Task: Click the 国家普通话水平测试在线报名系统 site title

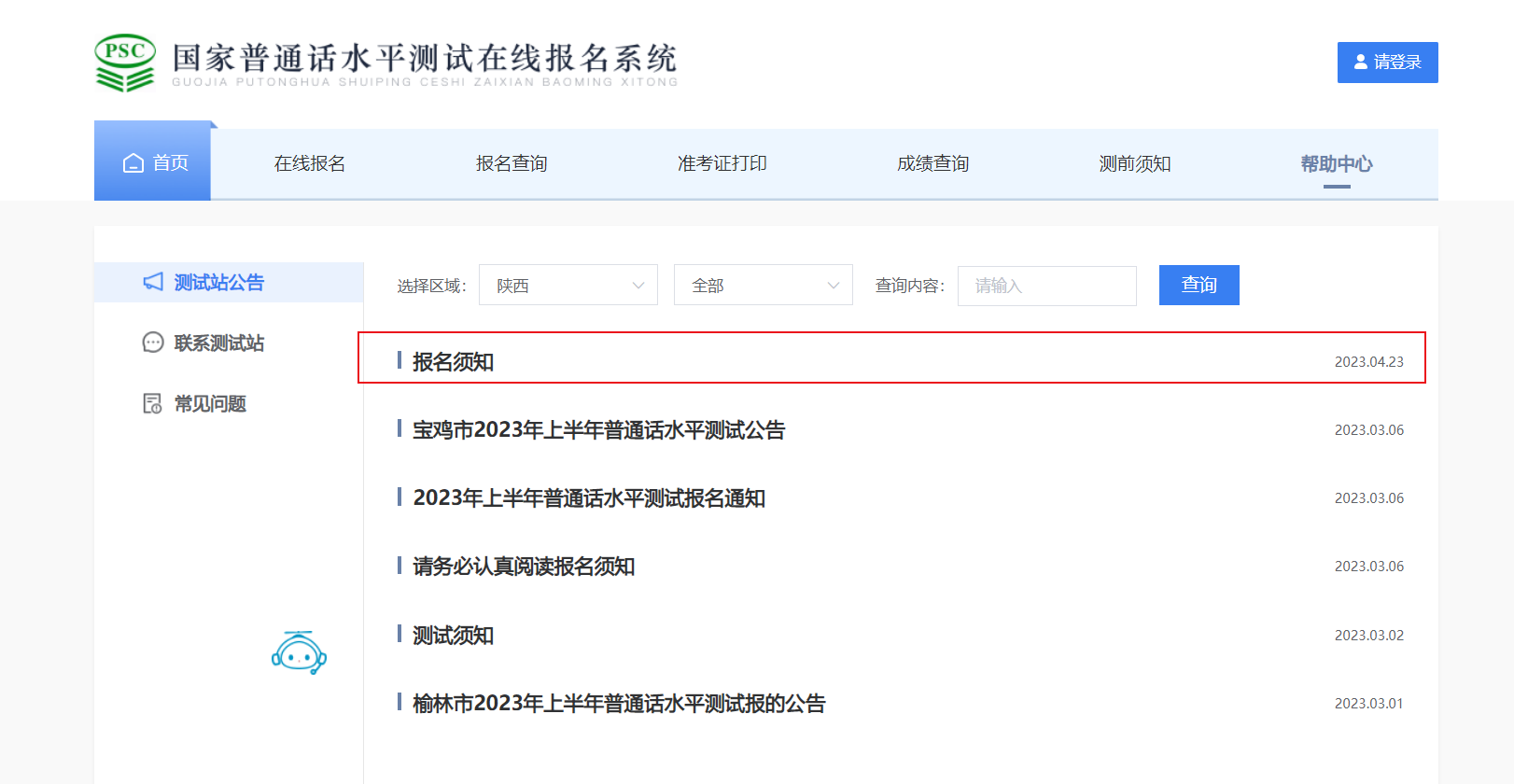Action: tap(425, 58)
